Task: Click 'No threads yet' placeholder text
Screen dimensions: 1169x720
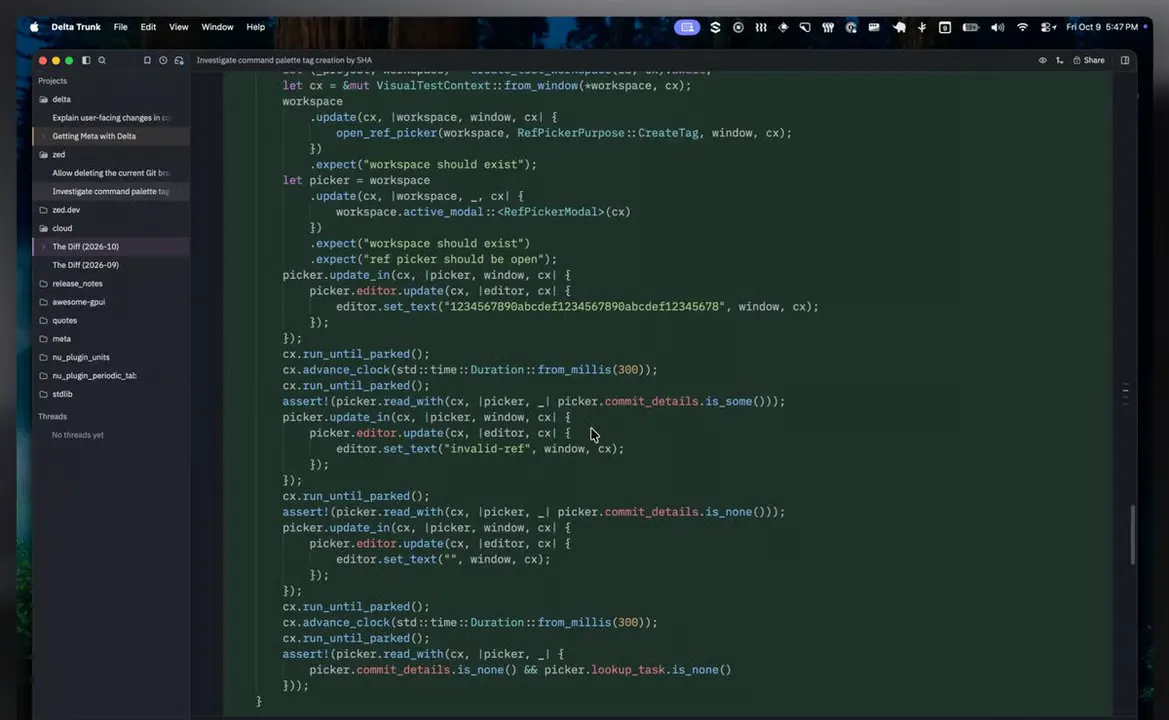Action: tap(78, 435)
